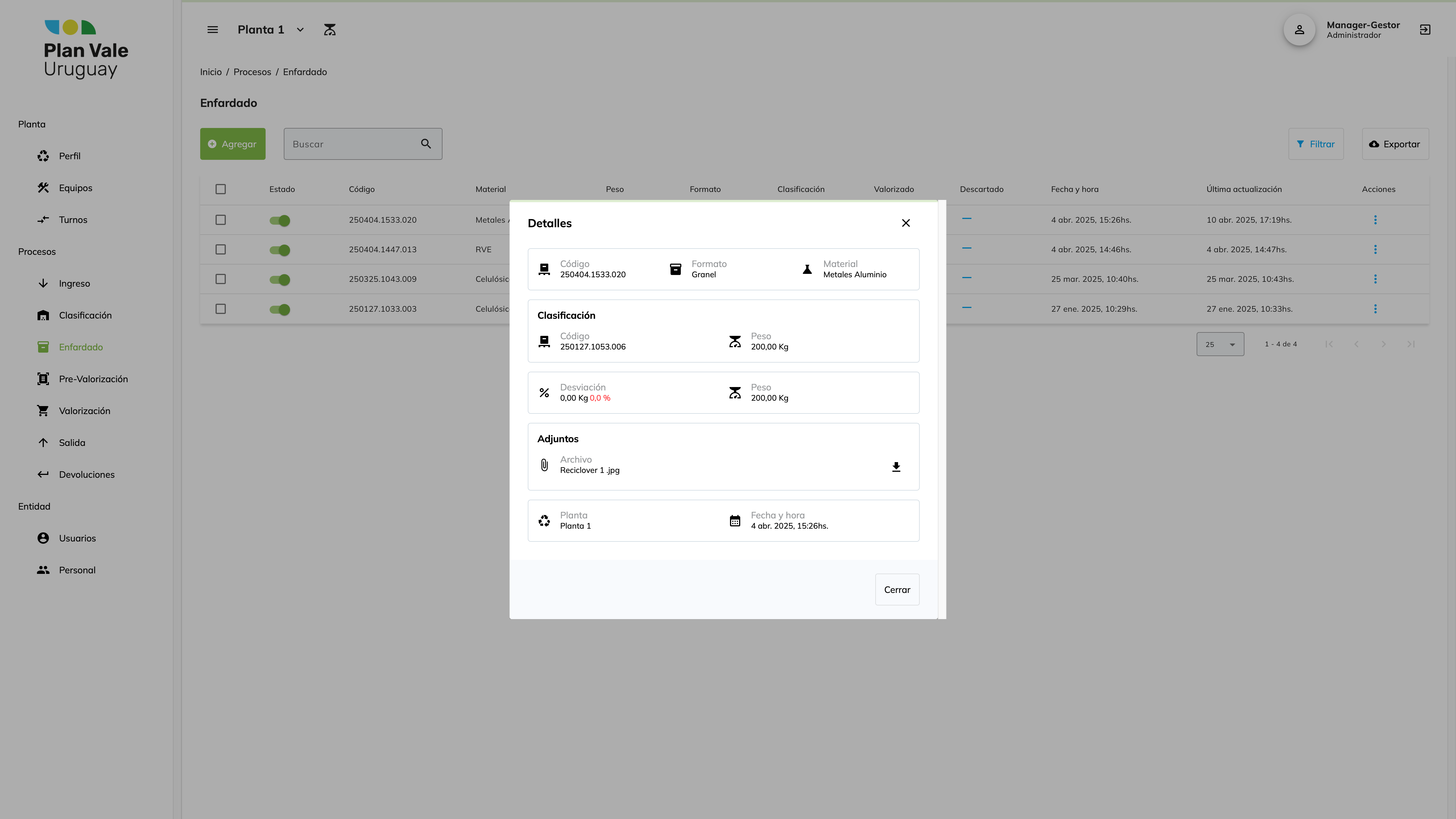Select Enfardado in the sidebar
The height and width of the screenshot is (819, 1456).
point(81,347)
